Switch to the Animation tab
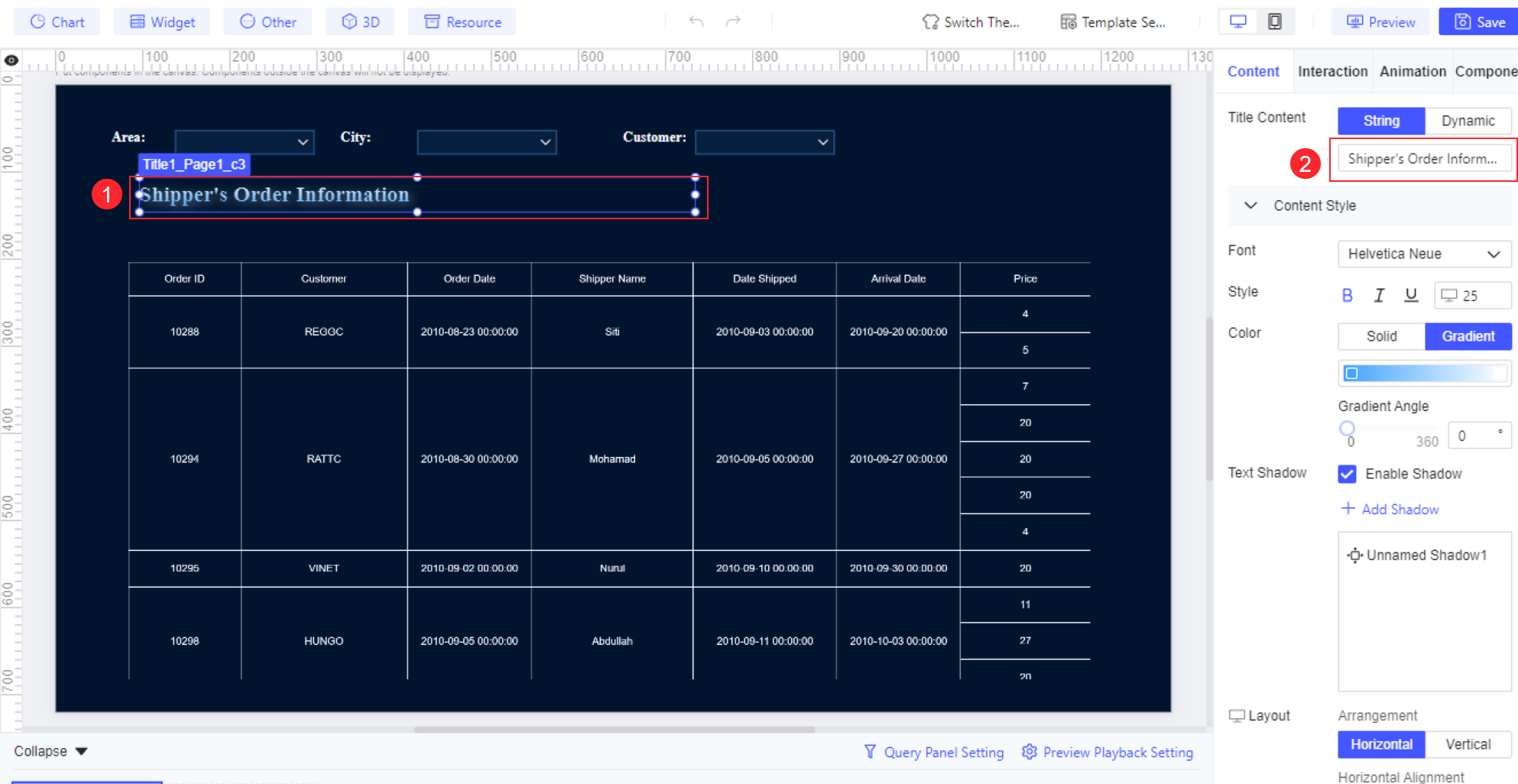Viewport: 1518px width, 784px height. point(1413,71)
